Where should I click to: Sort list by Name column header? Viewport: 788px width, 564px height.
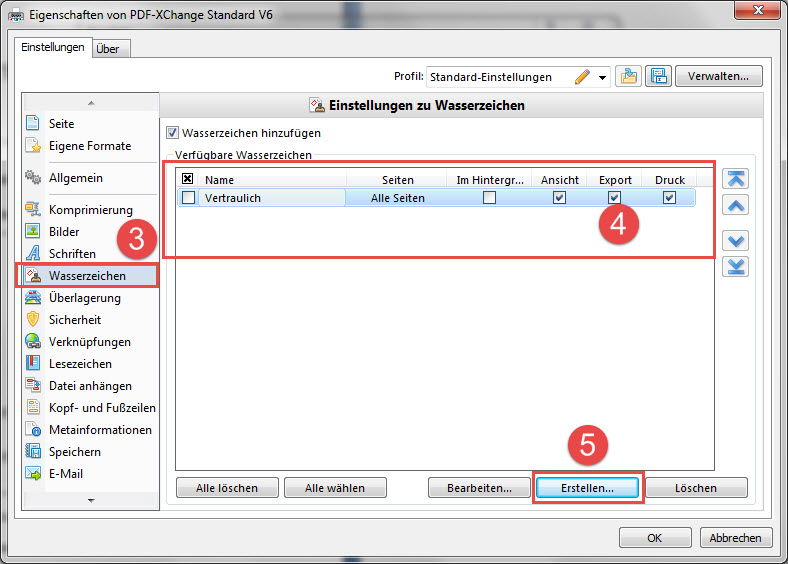click(x=273, y=179)
